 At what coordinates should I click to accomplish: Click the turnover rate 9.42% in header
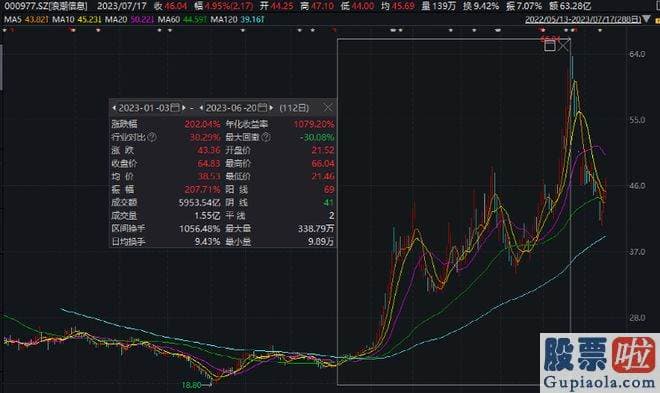(486, 6)
